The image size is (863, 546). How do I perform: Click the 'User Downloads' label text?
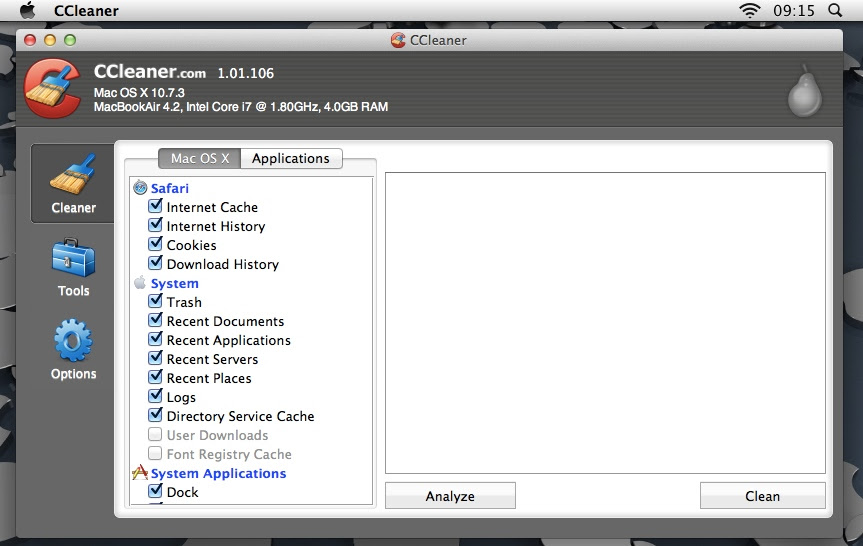[x=217, y=435]
